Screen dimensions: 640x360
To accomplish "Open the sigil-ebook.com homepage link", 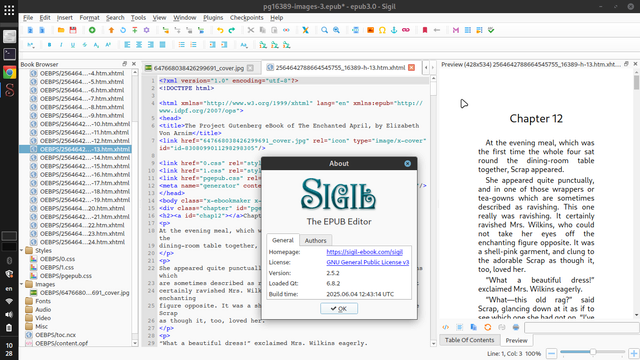I will pyautogui.click(x=364, y=252).
